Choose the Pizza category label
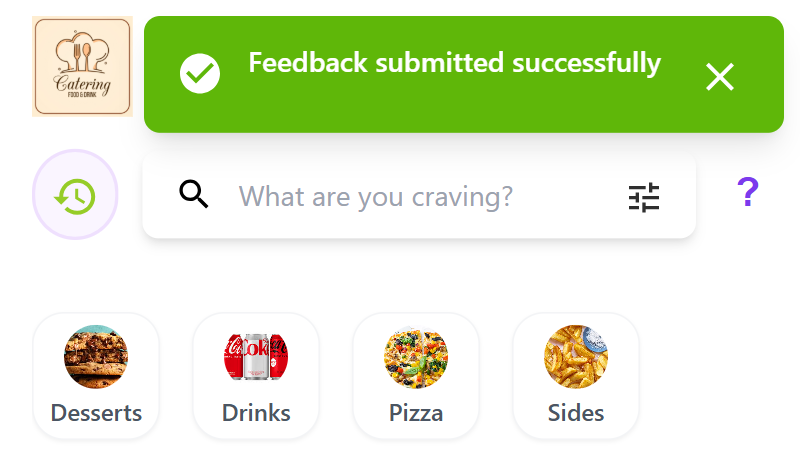The width and height of the screenshot is (800, 462). click(416, 413)
